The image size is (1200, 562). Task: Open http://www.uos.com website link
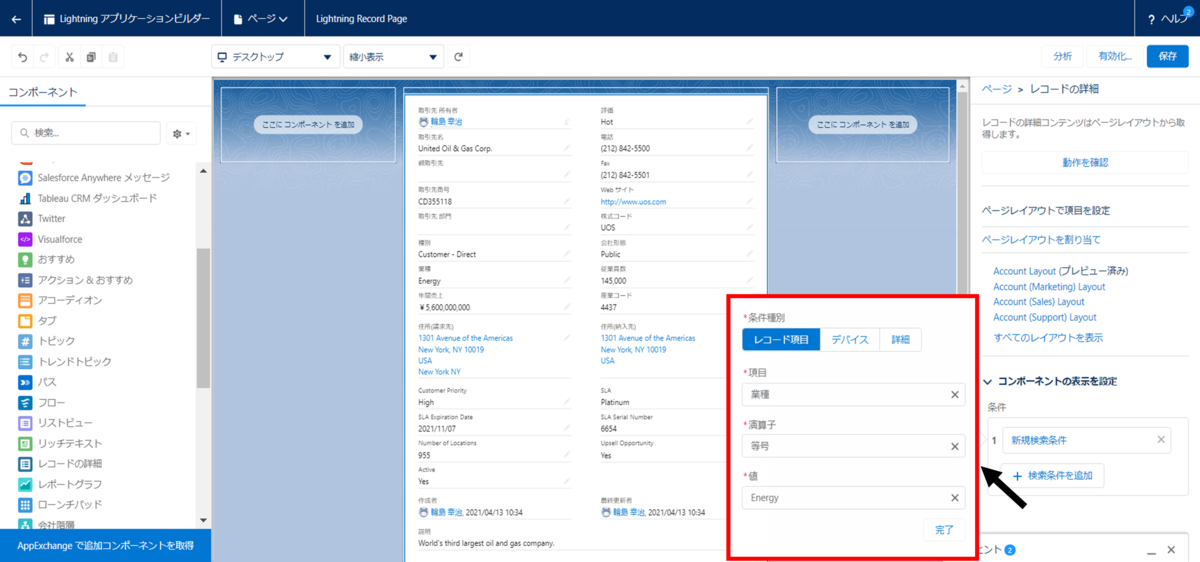pyautogui.click(x=633, y=201)
